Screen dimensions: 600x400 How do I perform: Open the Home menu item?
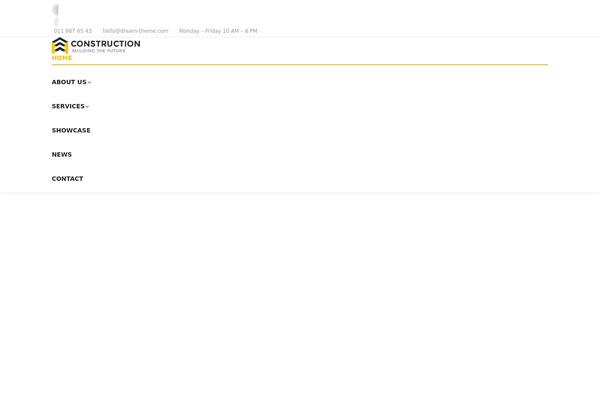(x=62, y=58)
